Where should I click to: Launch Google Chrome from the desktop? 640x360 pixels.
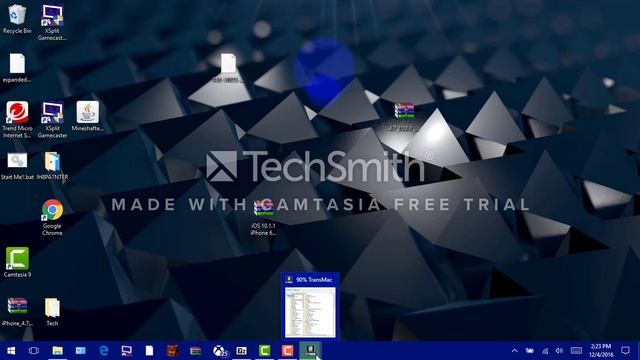[x=52, y=217]
